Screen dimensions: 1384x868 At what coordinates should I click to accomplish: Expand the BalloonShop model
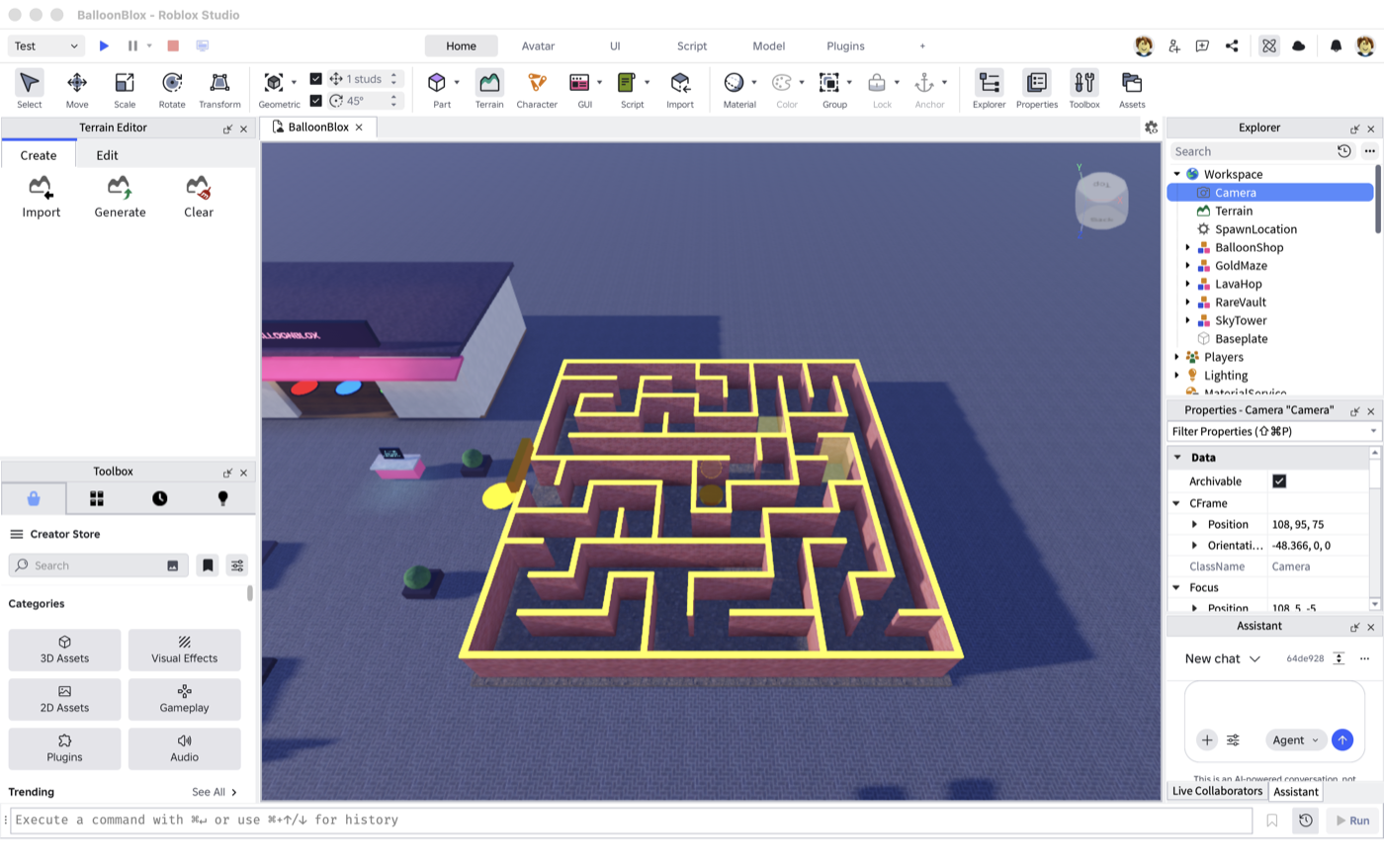tap(1187, 248)
